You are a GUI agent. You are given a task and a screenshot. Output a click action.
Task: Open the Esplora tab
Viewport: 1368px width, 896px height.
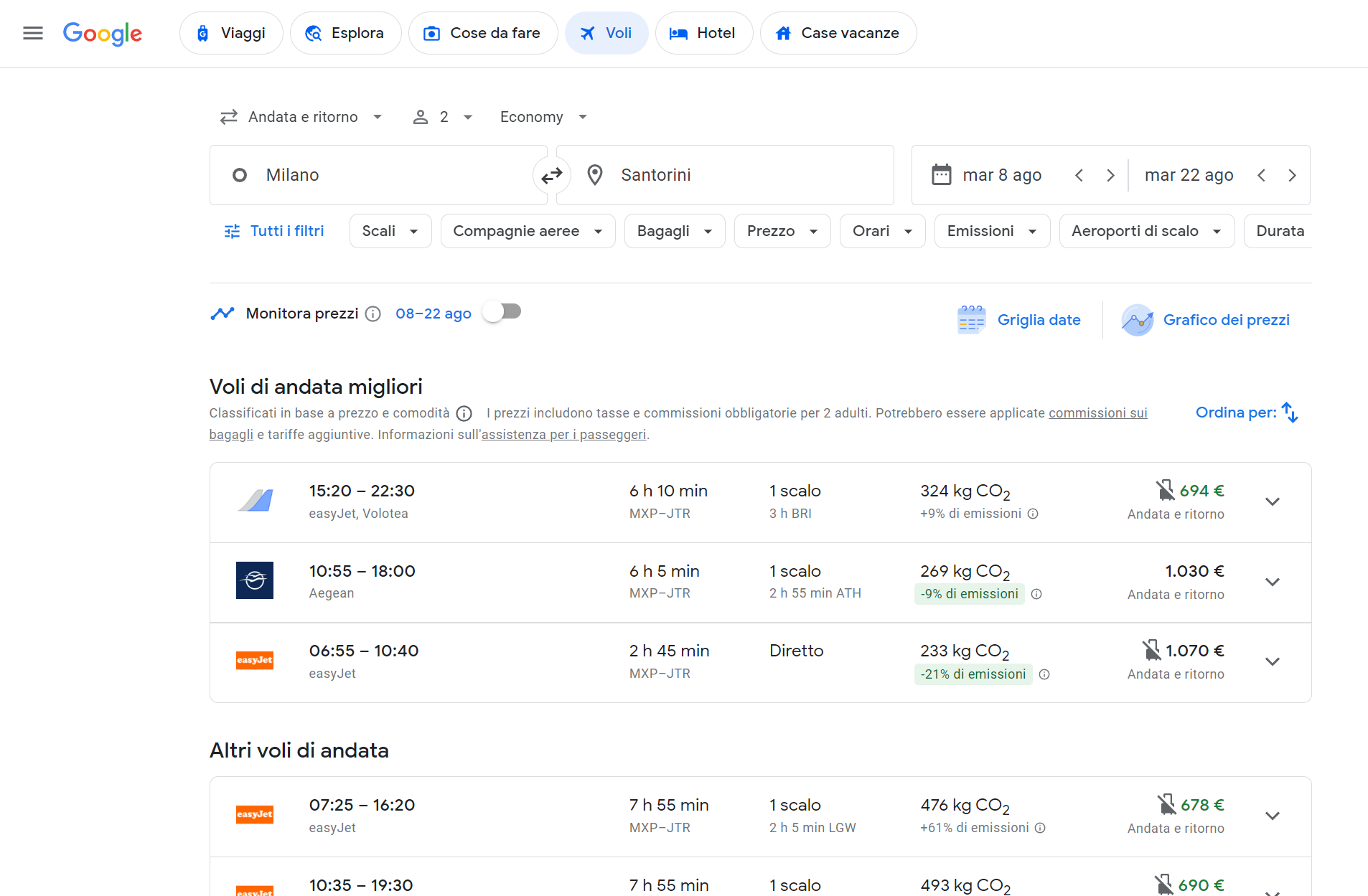[x=345, y=33]
